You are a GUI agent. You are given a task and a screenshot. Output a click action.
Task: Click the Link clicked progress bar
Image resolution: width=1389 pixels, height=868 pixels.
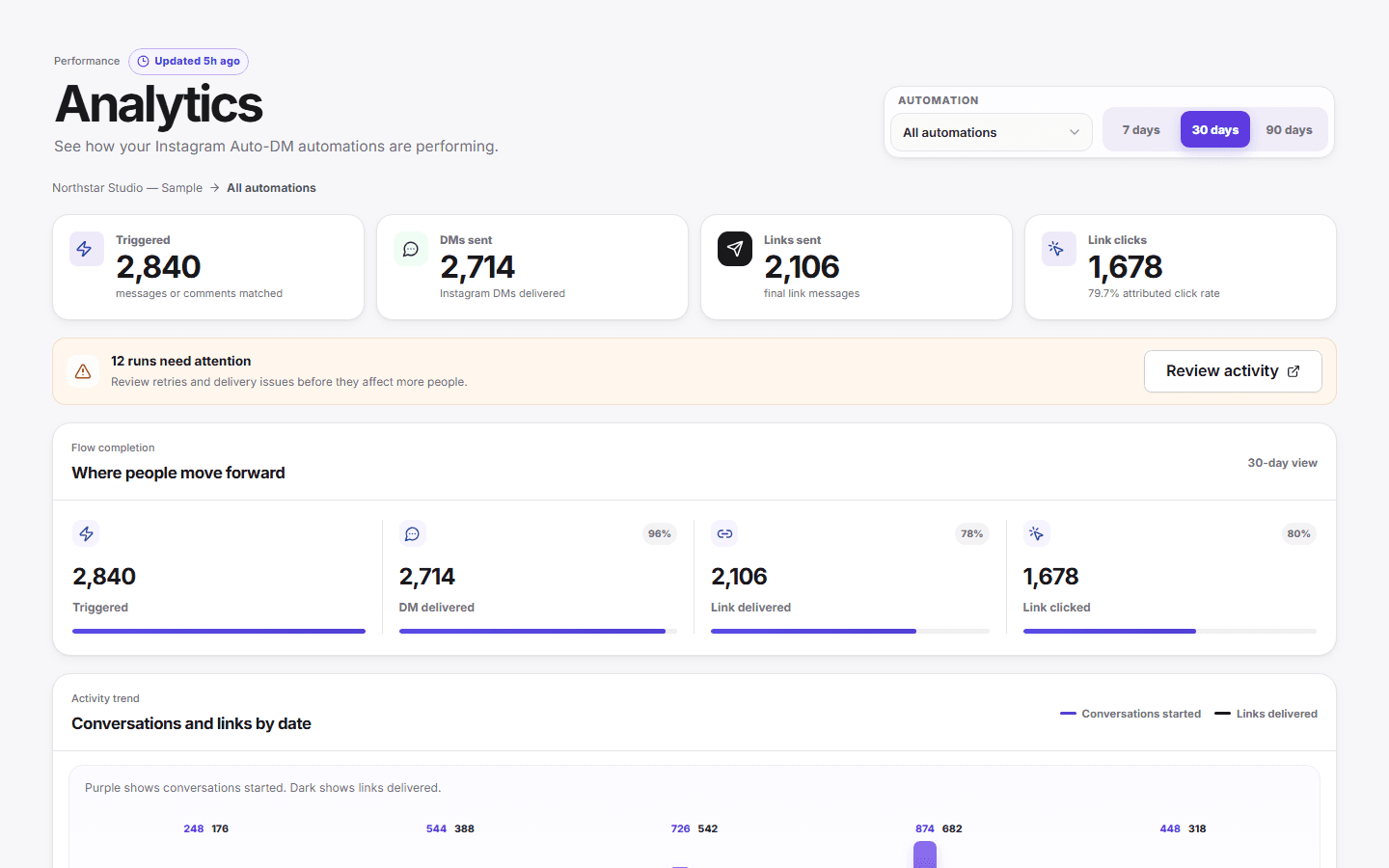pyautogui.click(x=1169, y=632)
